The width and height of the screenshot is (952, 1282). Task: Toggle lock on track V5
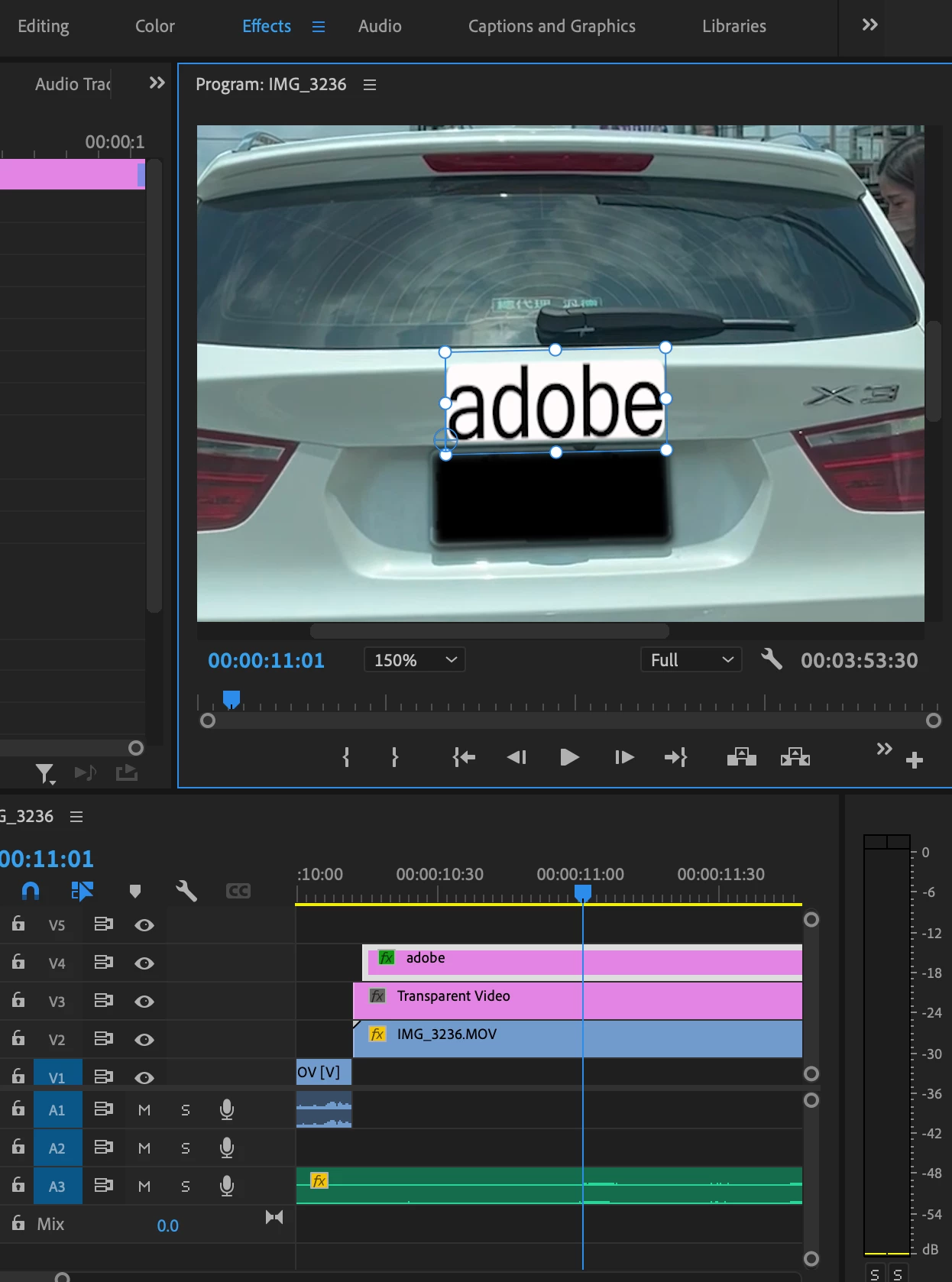click(18, 924)
